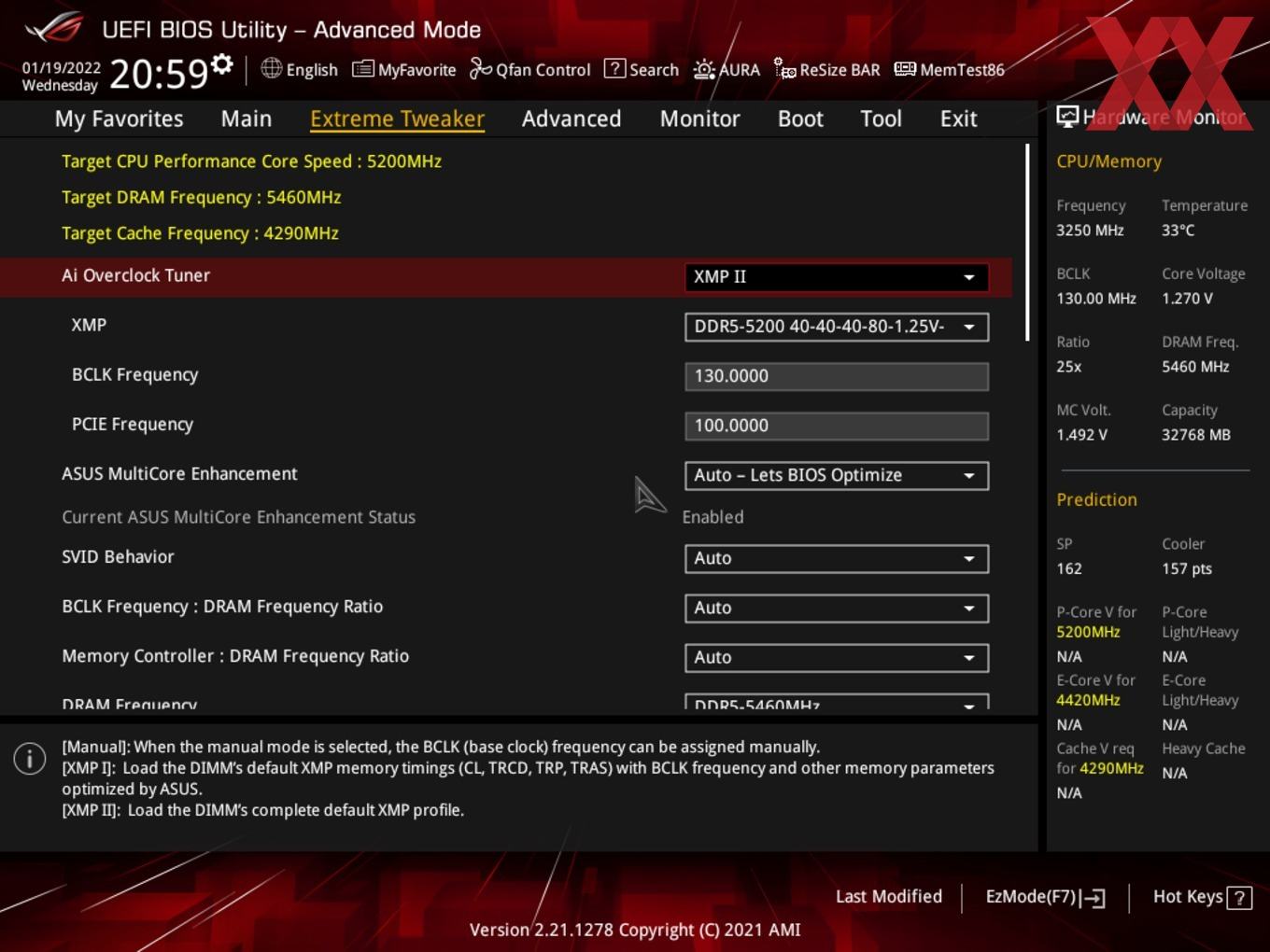Click the Search(F9) label
Screen dimensions: 1270x952
tap(654, 70)
